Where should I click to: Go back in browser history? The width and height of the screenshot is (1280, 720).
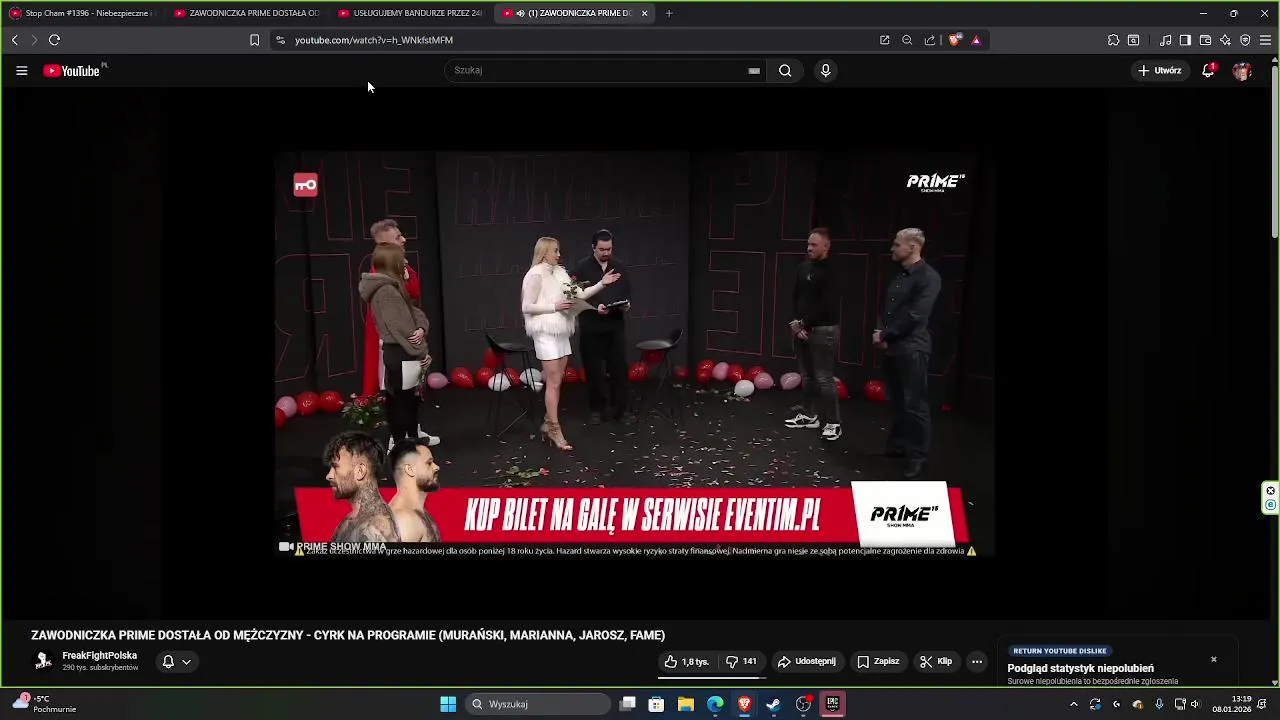tap(14, 40)
